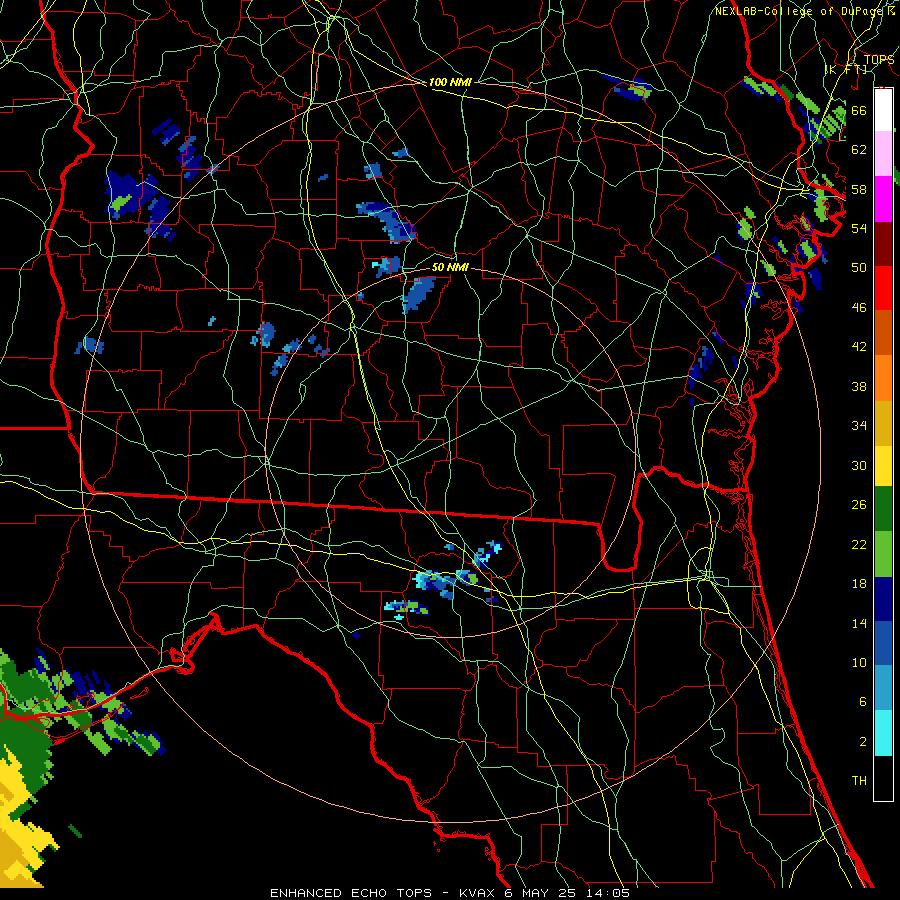The width and height of the screenshot is (900, 900).
Task: Click the 'ENHANCED ECHO TOPS' product title
Action: click(351, 893)
